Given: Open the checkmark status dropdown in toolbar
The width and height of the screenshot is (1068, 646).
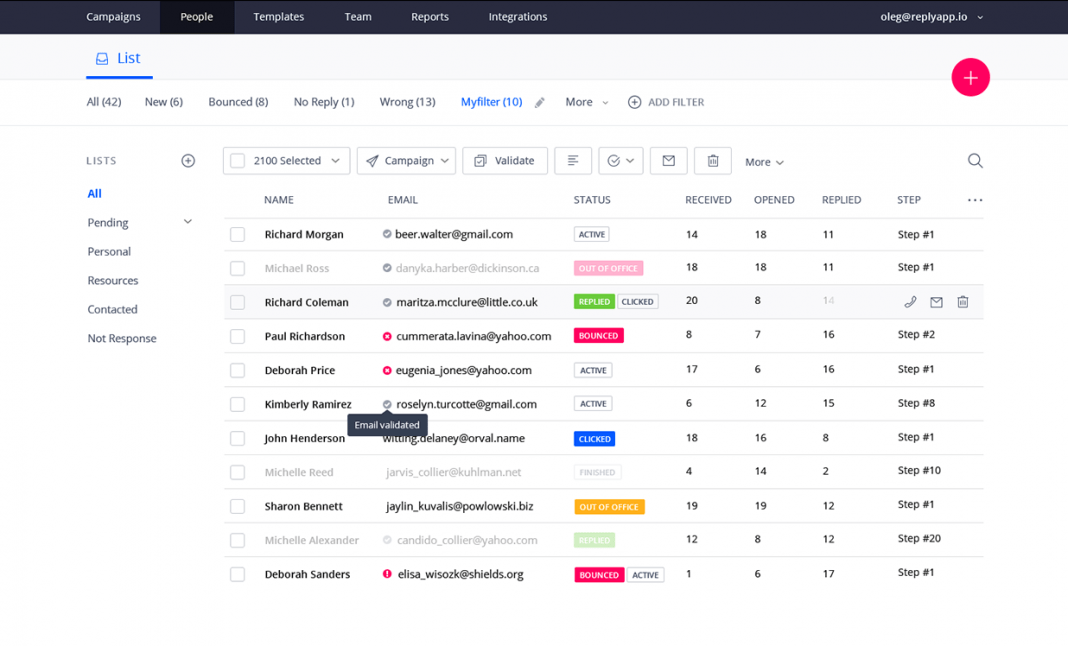Looking at the screenshot, I should tap(621, 161).
